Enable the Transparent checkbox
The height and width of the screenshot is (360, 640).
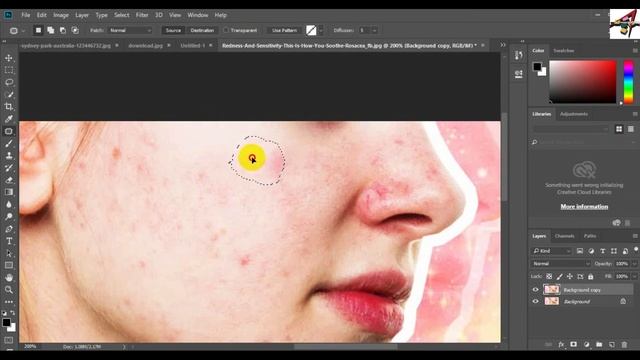coord(226,30)
